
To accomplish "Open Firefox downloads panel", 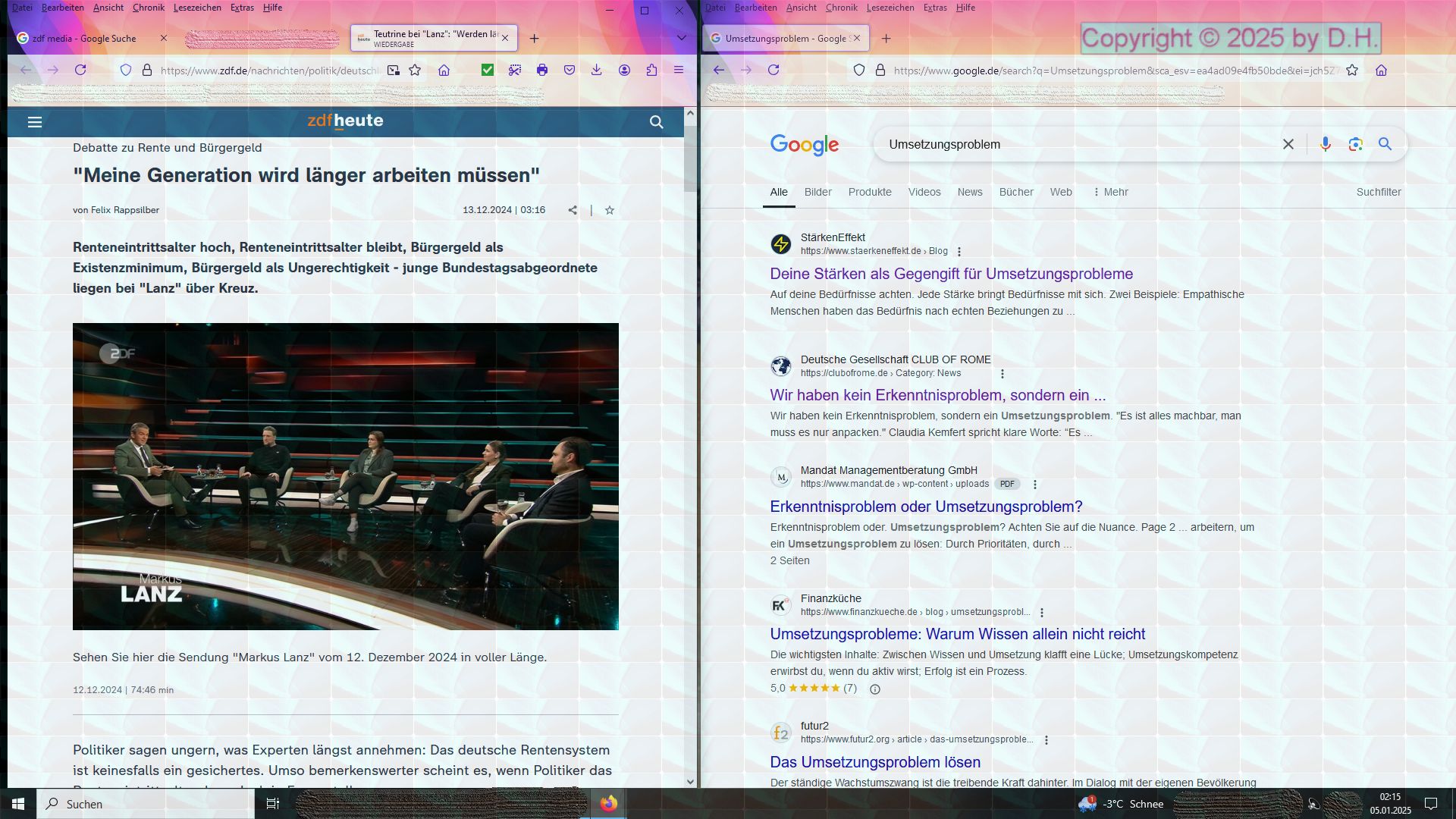I will click(597, 70).
